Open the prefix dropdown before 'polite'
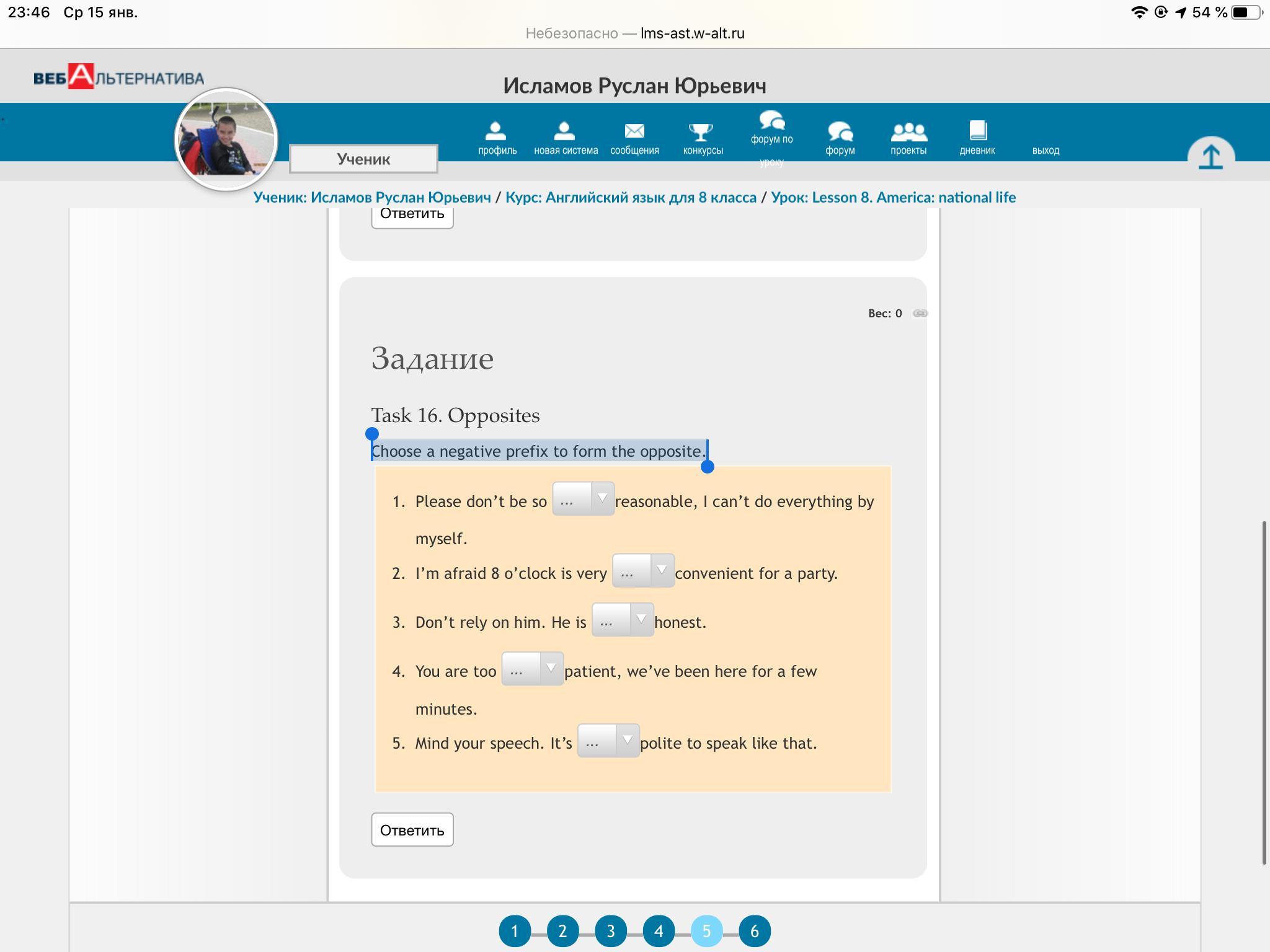 (x=608, y=741)
